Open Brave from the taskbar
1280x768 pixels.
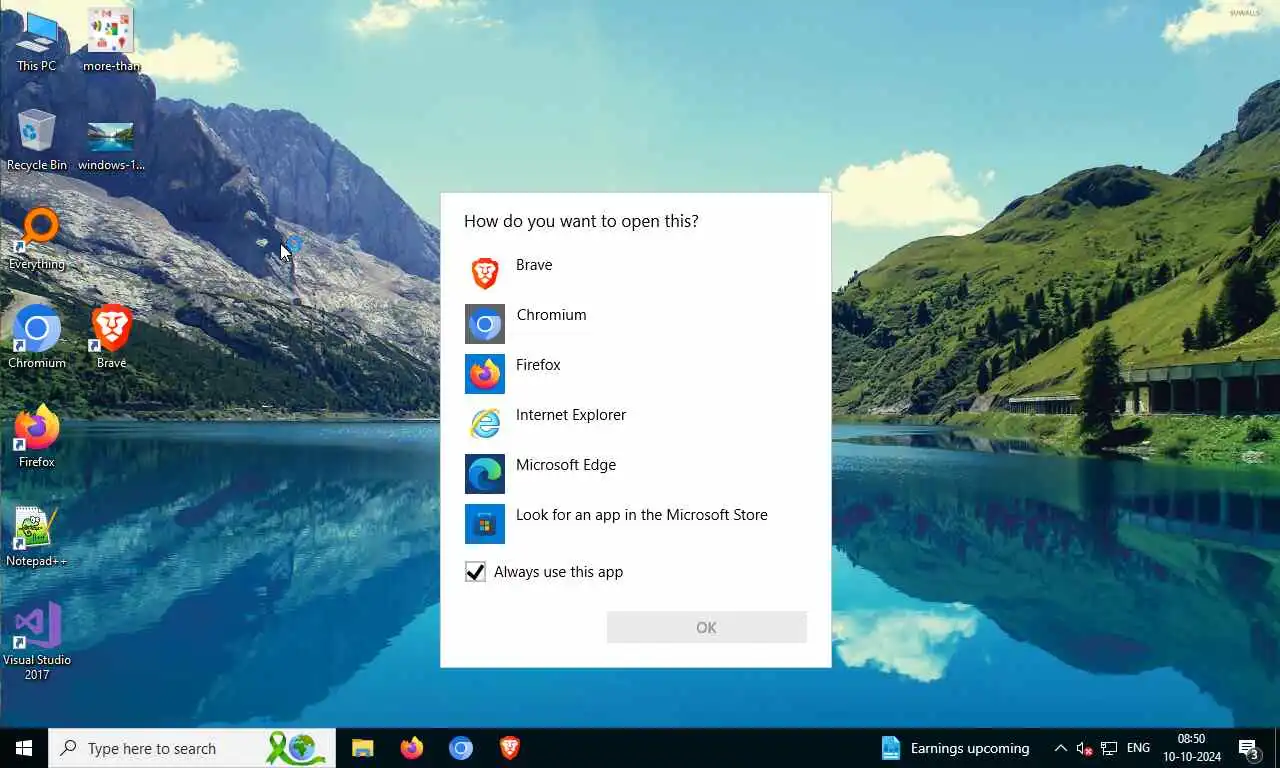coord(509,748)
